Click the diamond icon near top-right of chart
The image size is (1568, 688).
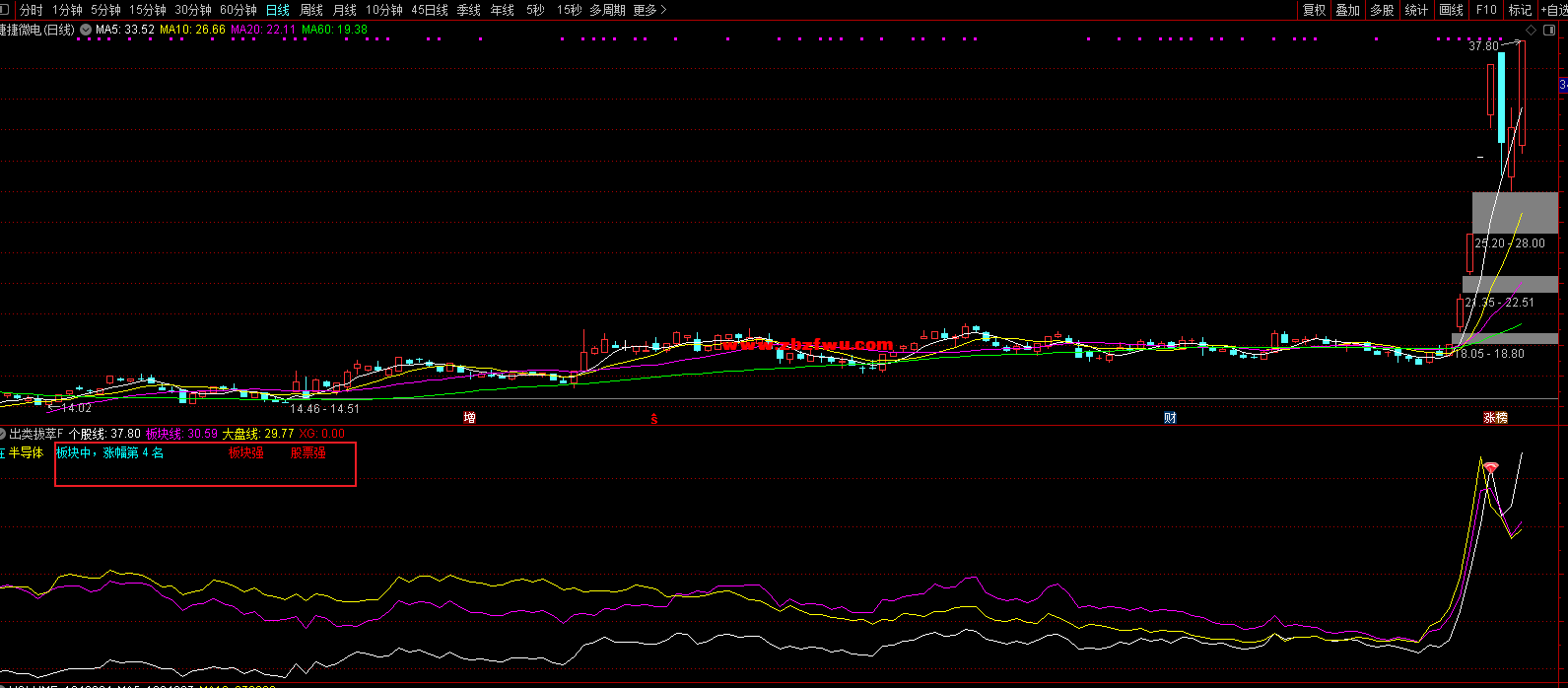(x=1532, y=31)
